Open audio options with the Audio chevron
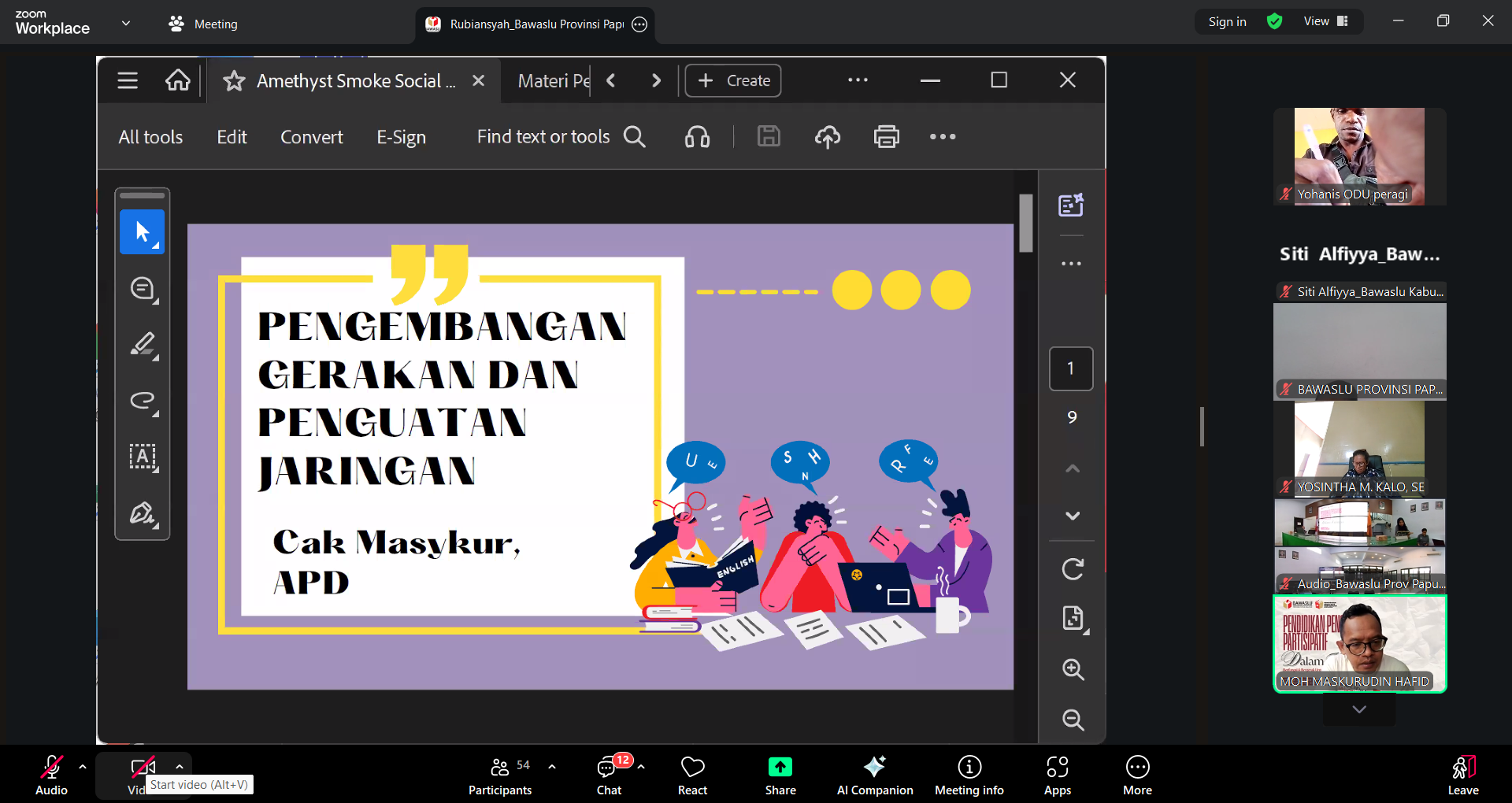1512x803 pixels. [x=83, y=768]
